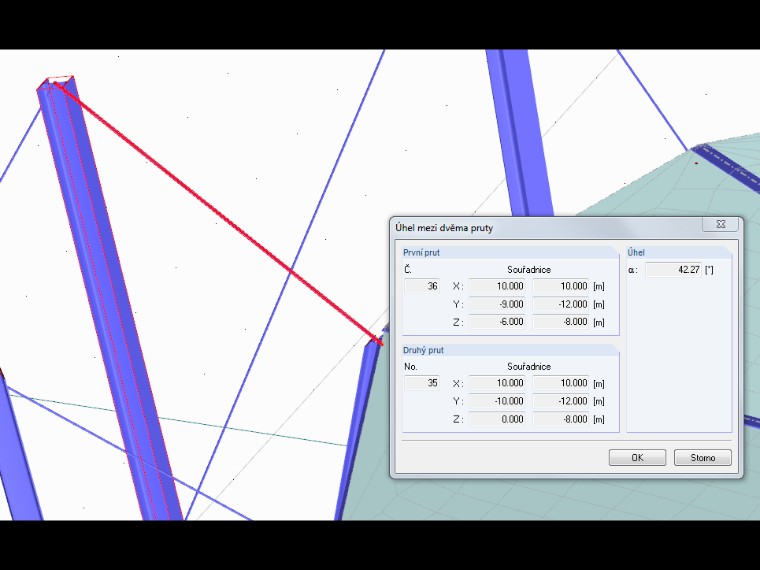Click the angle α value field 42.27

coord(674,269)
